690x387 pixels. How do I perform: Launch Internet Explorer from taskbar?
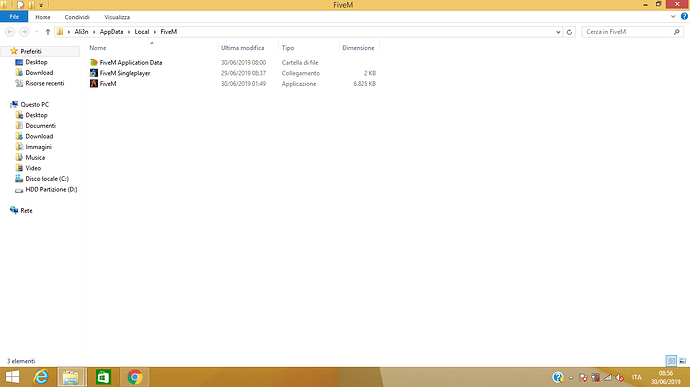point(41,377)
